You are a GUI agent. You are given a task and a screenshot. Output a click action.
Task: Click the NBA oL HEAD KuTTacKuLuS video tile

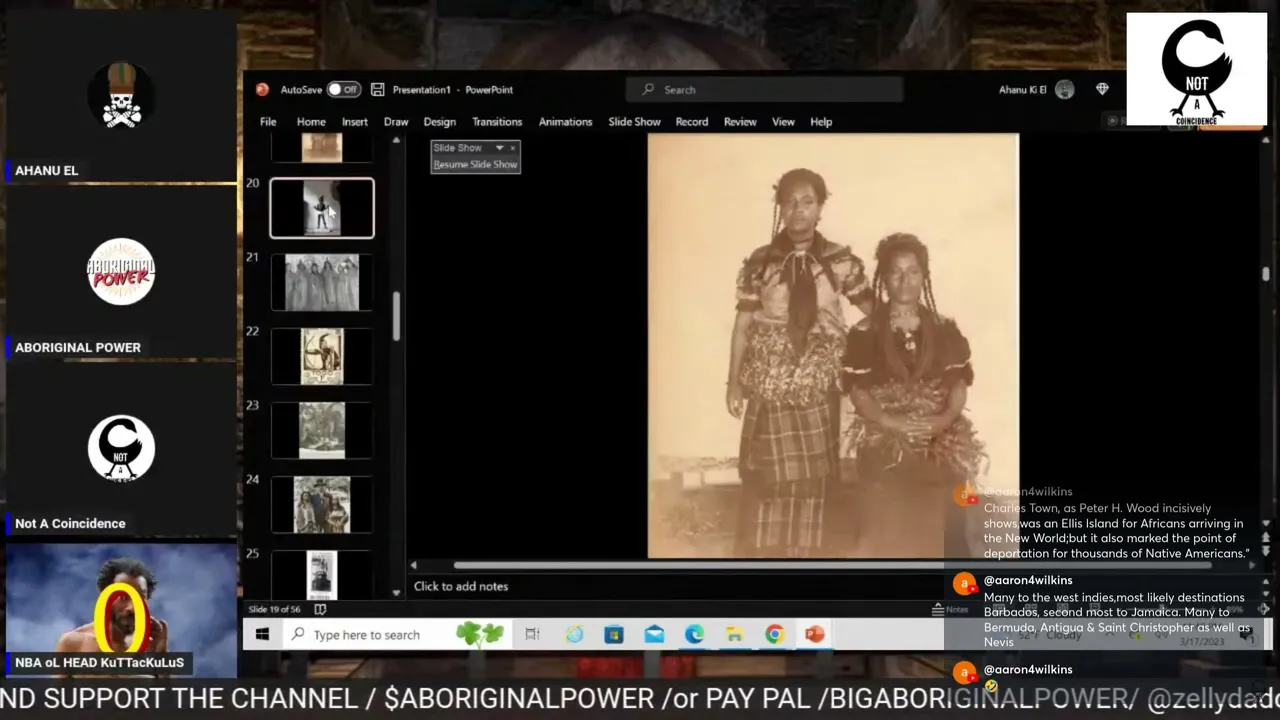point(121,610)
